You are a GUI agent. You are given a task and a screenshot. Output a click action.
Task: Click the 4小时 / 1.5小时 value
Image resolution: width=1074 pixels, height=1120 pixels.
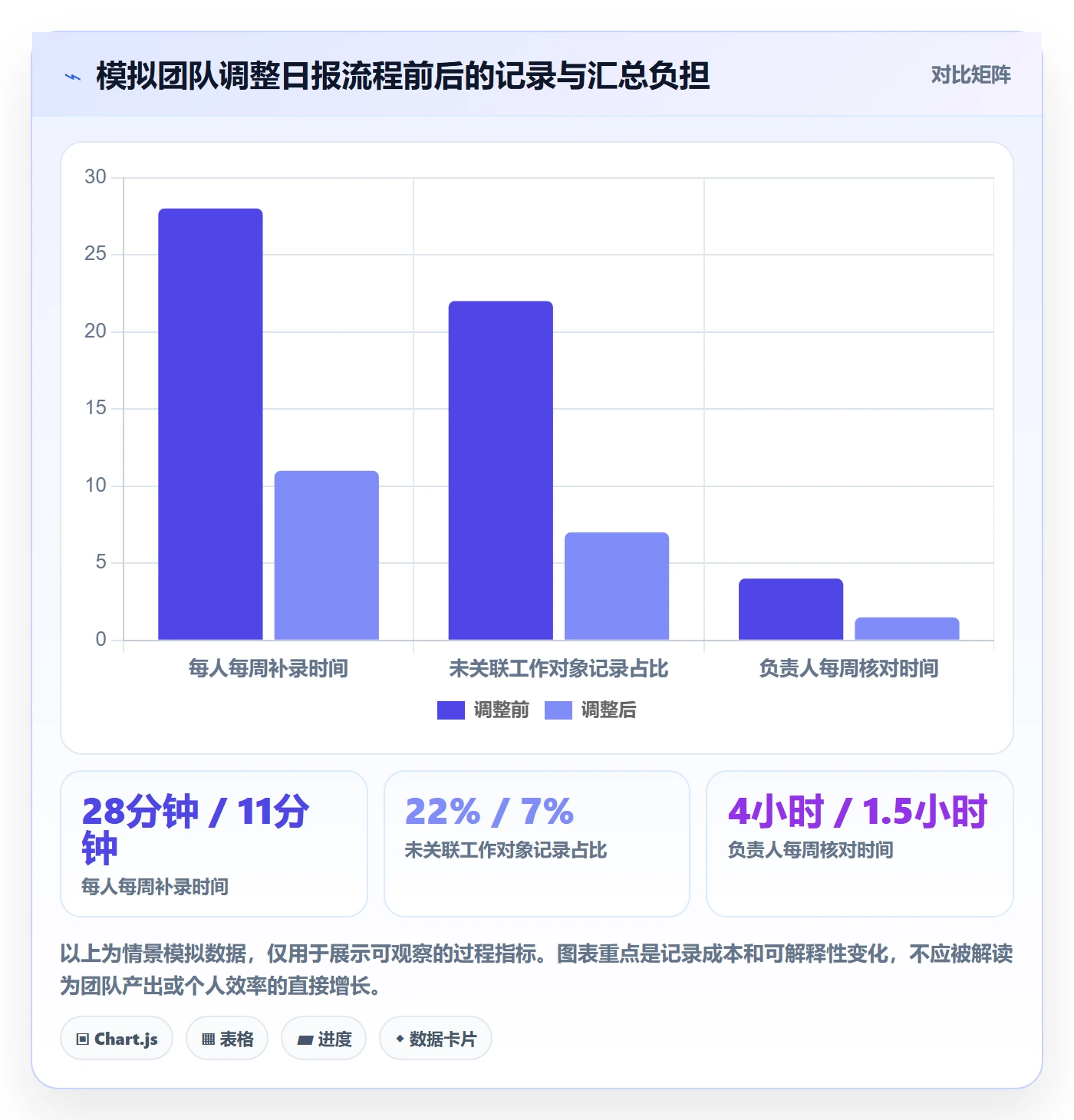(x=858, y=812)
